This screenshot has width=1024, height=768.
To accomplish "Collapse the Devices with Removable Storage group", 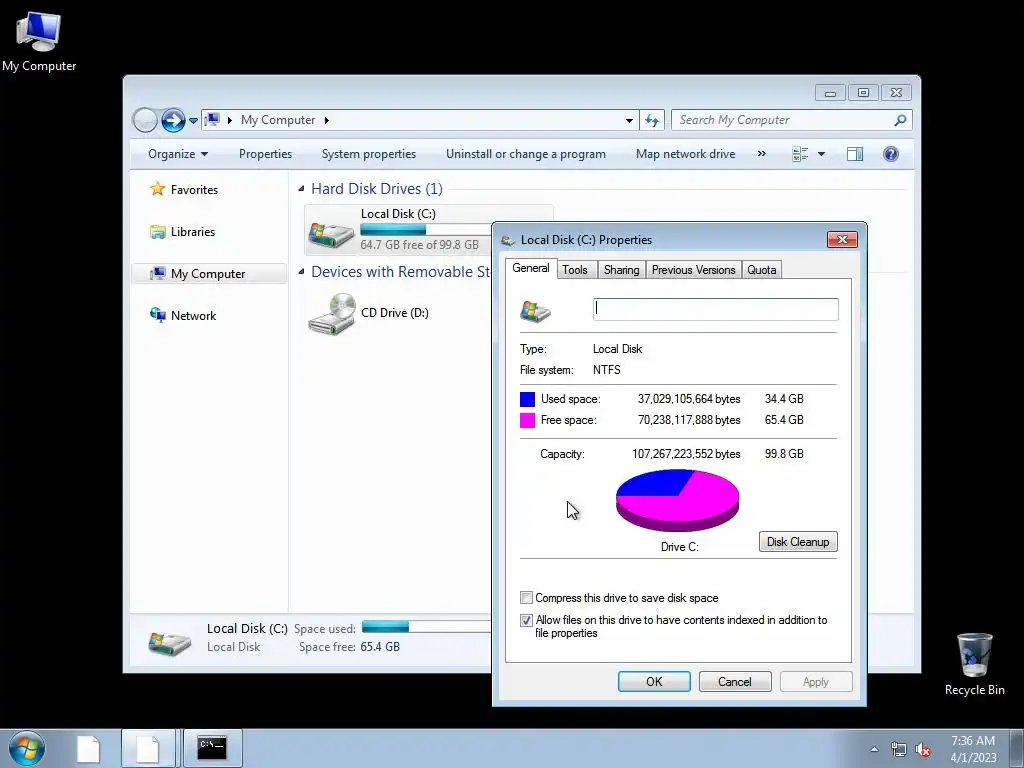I will (x=301, y=272).
